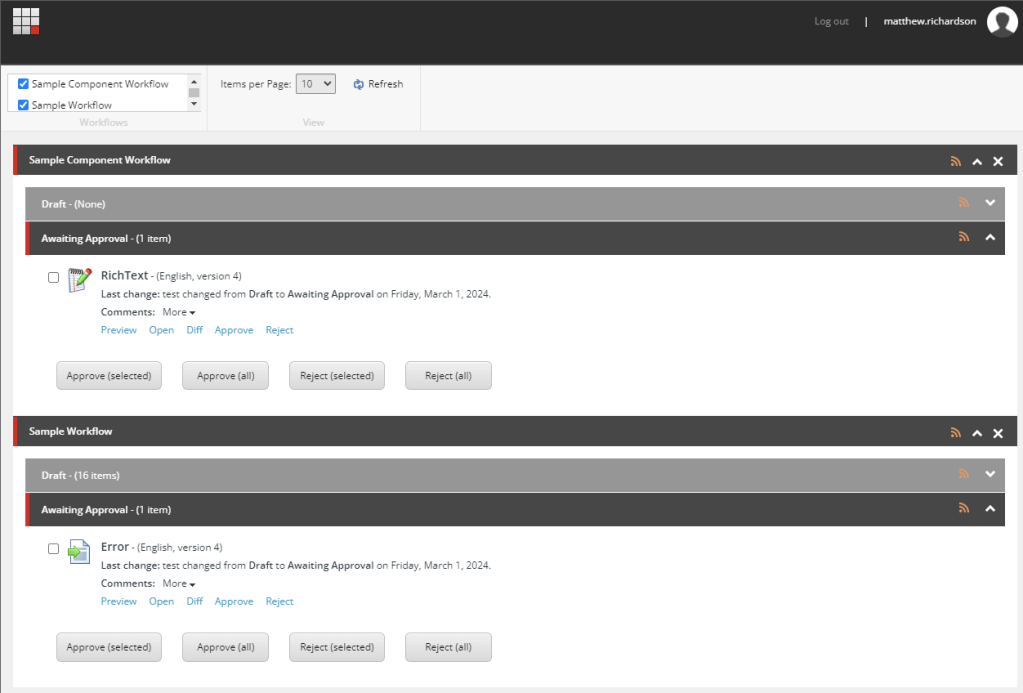
Task: Click the Refresh icon in View section
Action: pos(359,85)
